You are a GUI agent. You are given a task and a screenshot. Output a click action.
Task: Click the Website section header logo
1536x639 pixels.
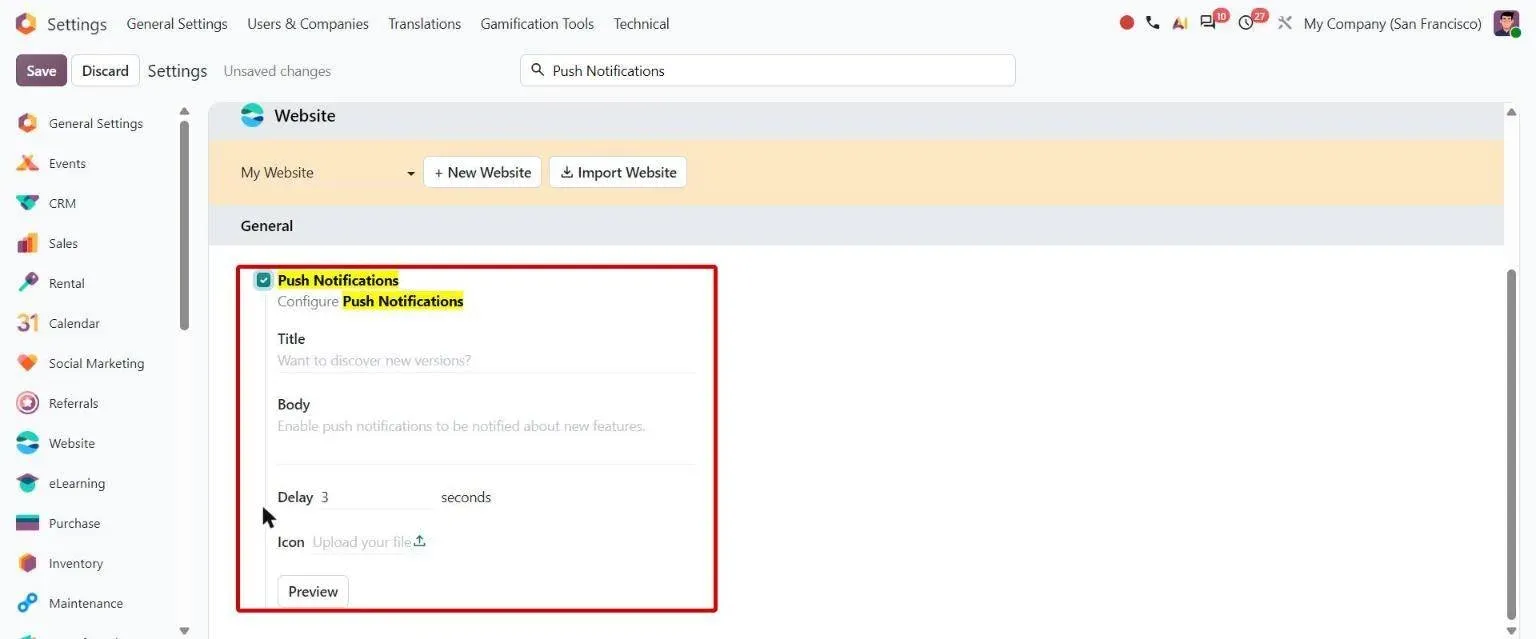point(252,115)
